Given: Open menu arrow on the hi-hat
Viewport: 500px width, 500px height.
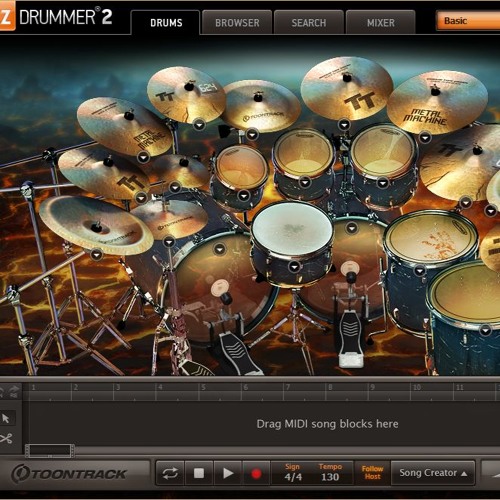Looking at the screenshot, I should 169,241.
